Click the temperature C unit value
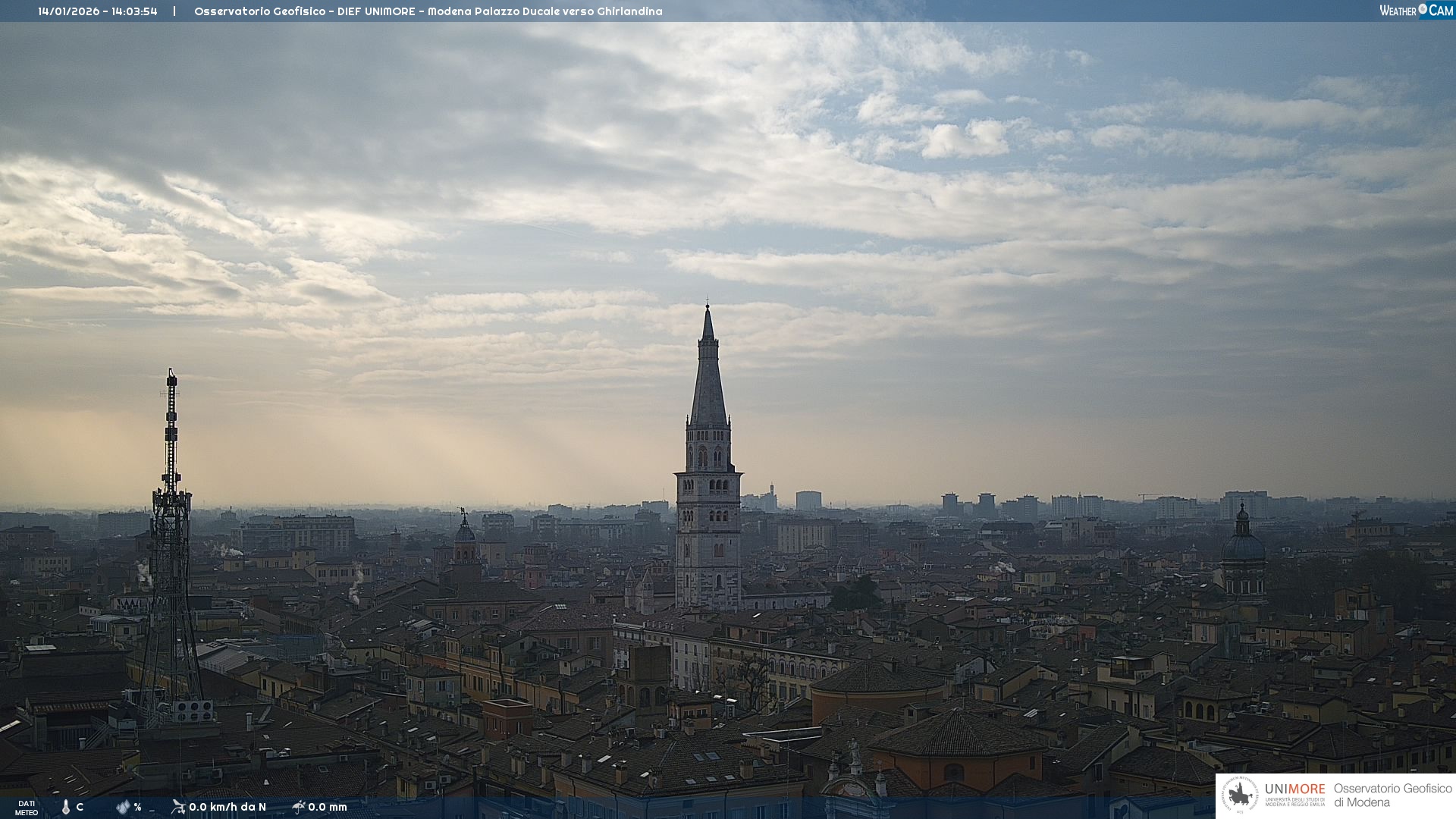 [80, 807]
